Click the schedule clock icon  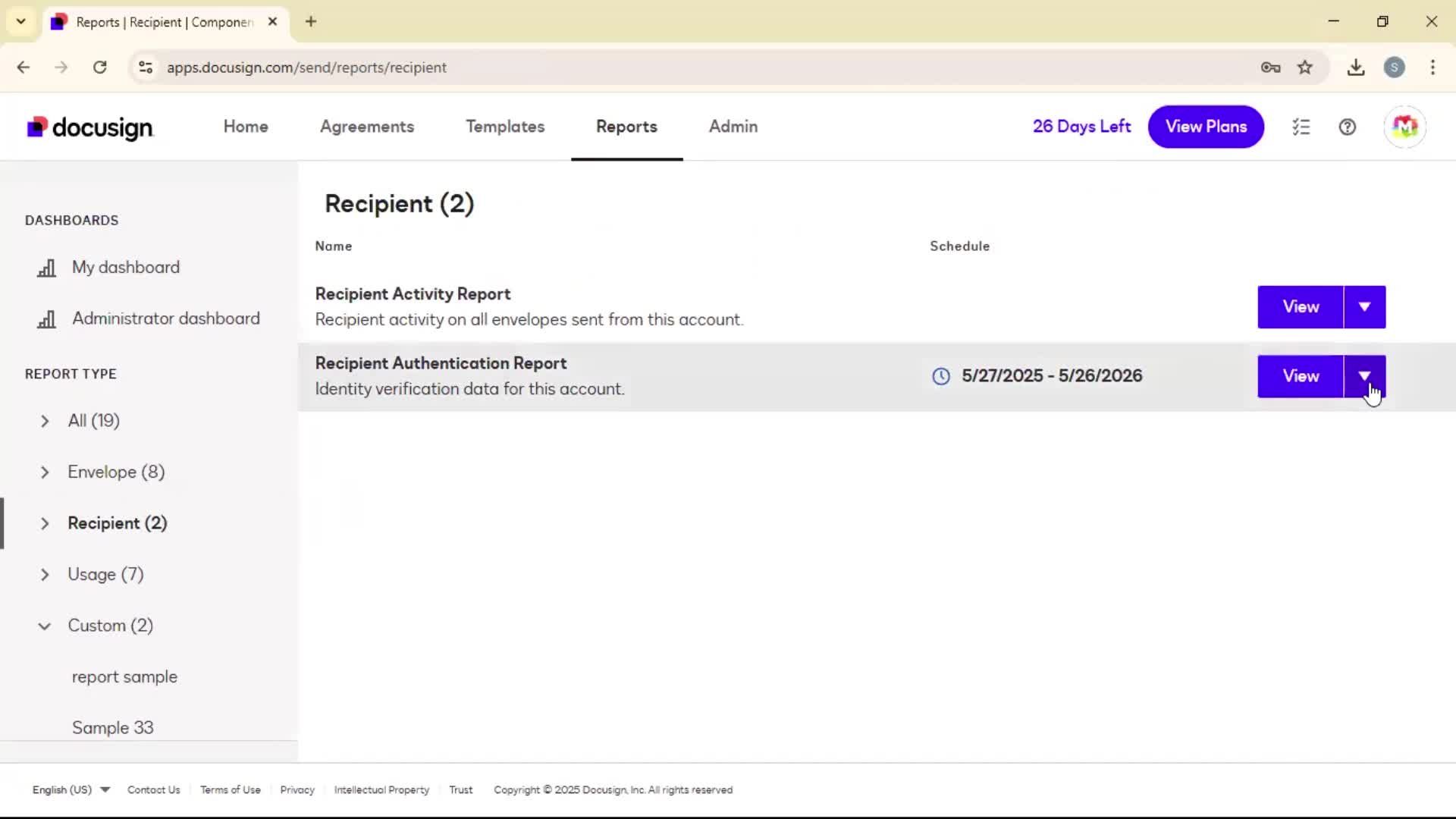pyautogui.click(x=941, y=376)
